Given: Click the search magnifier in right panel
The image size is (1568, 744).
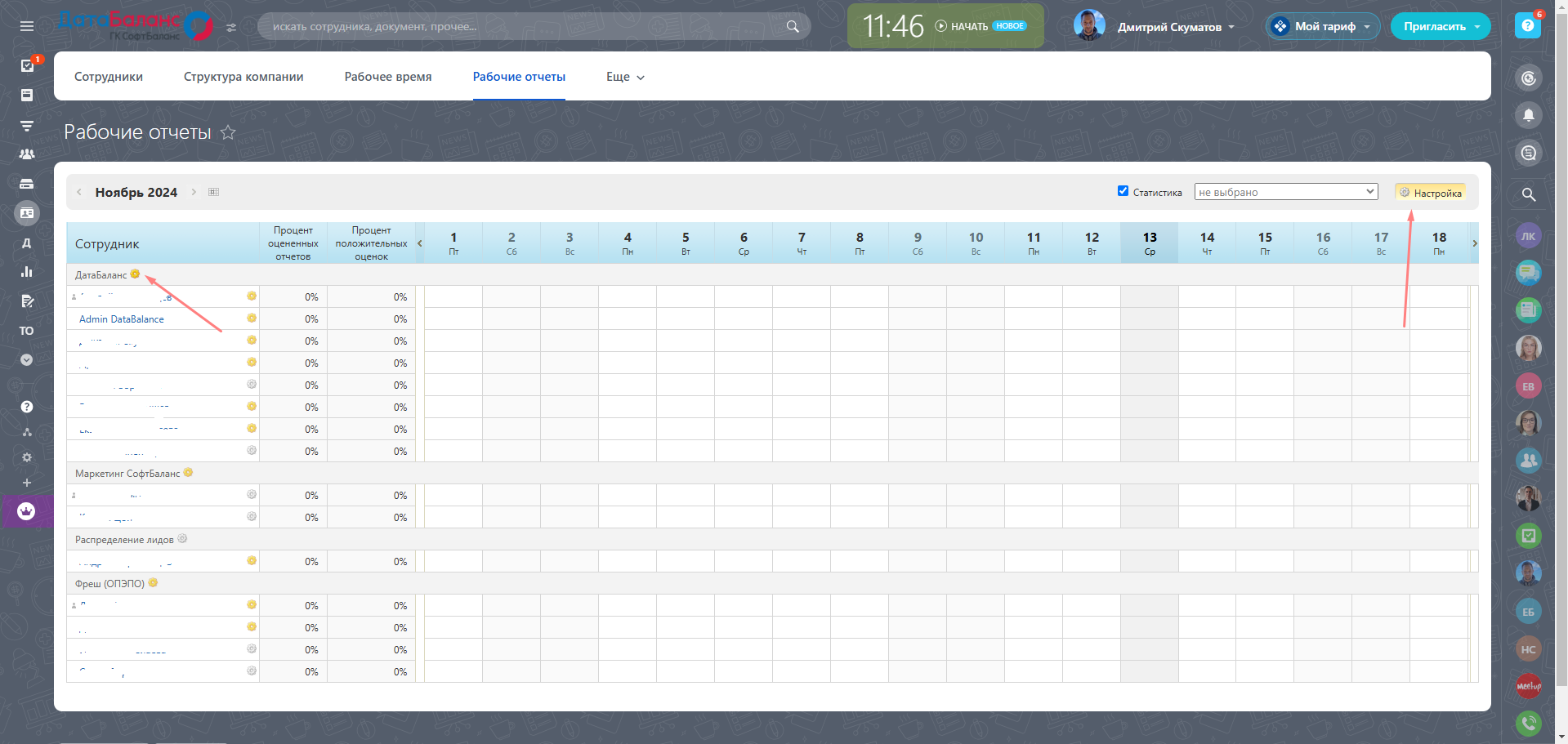Looking at the screenshot, I should click(x=1528, y=194).
